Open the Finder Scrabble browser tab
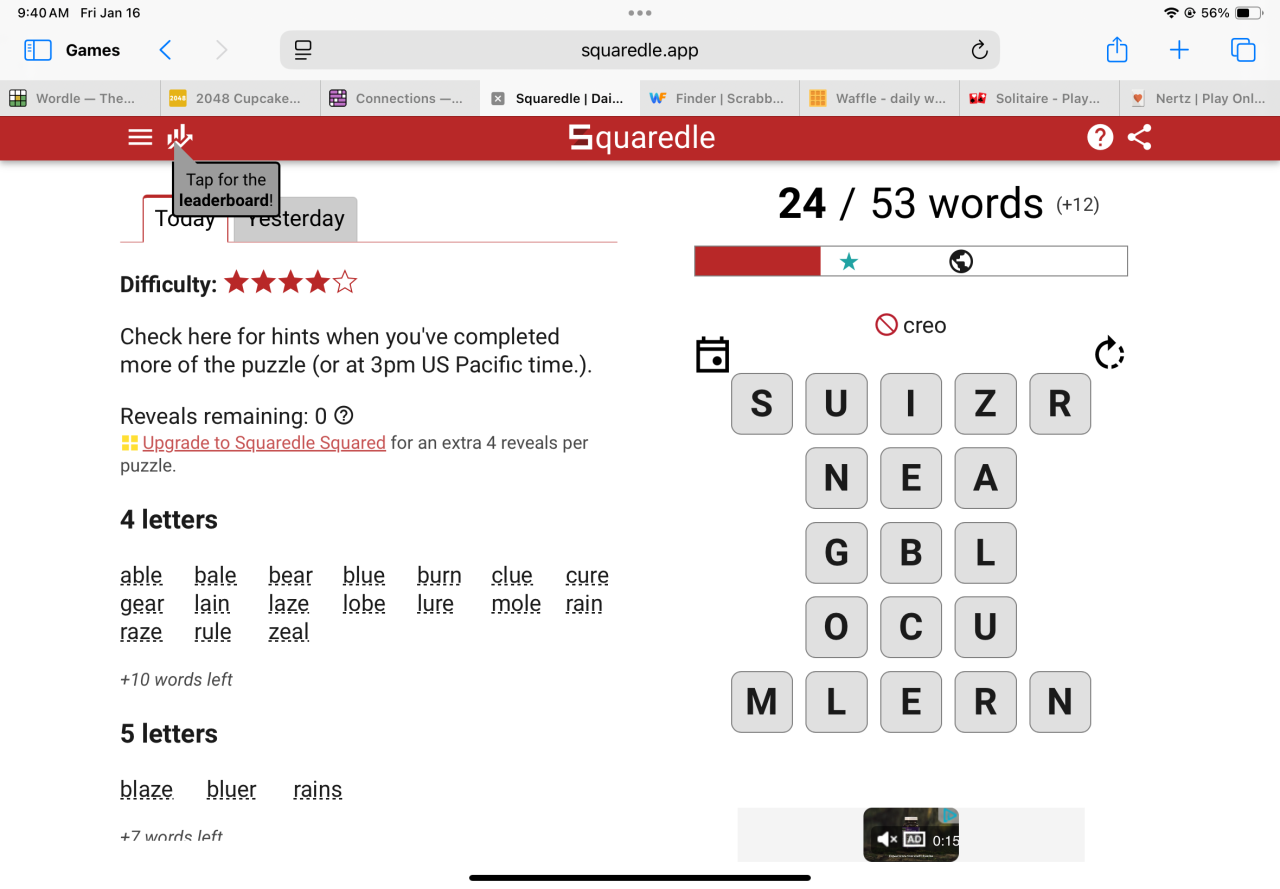Image resolution: width=1280 pixels, height=889 pixels. coord(721,98)
